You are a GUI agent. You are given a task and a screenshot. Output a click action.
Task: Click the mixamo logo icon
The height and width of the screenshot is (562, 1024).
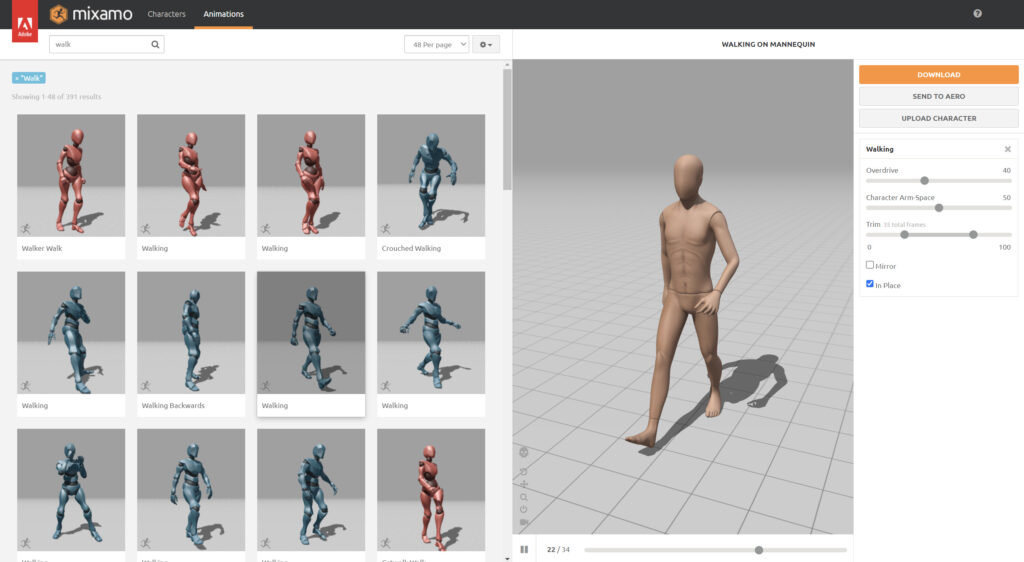point(60,14)
